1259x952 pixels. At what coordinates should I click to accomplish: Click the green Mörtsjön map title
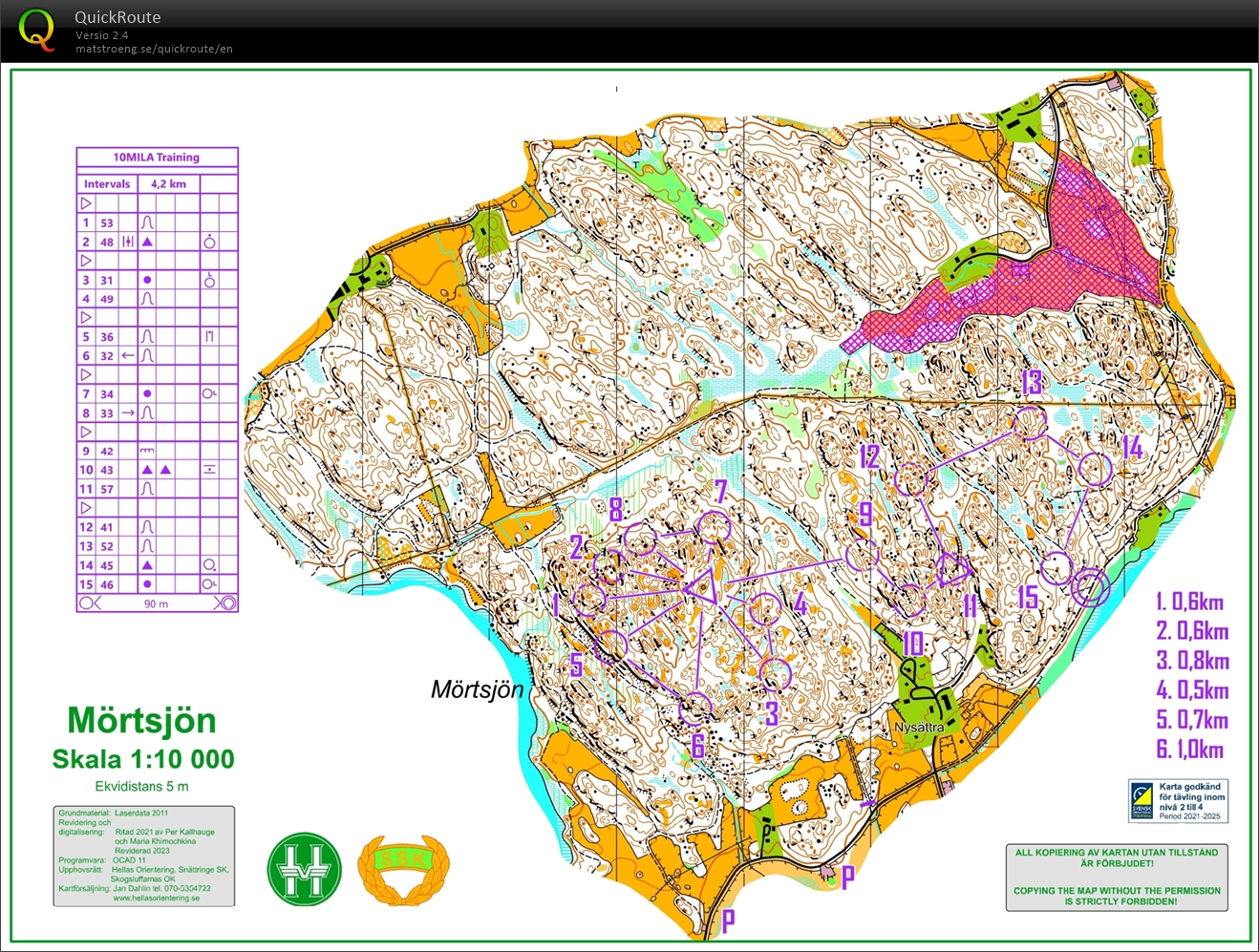[141, 720]
